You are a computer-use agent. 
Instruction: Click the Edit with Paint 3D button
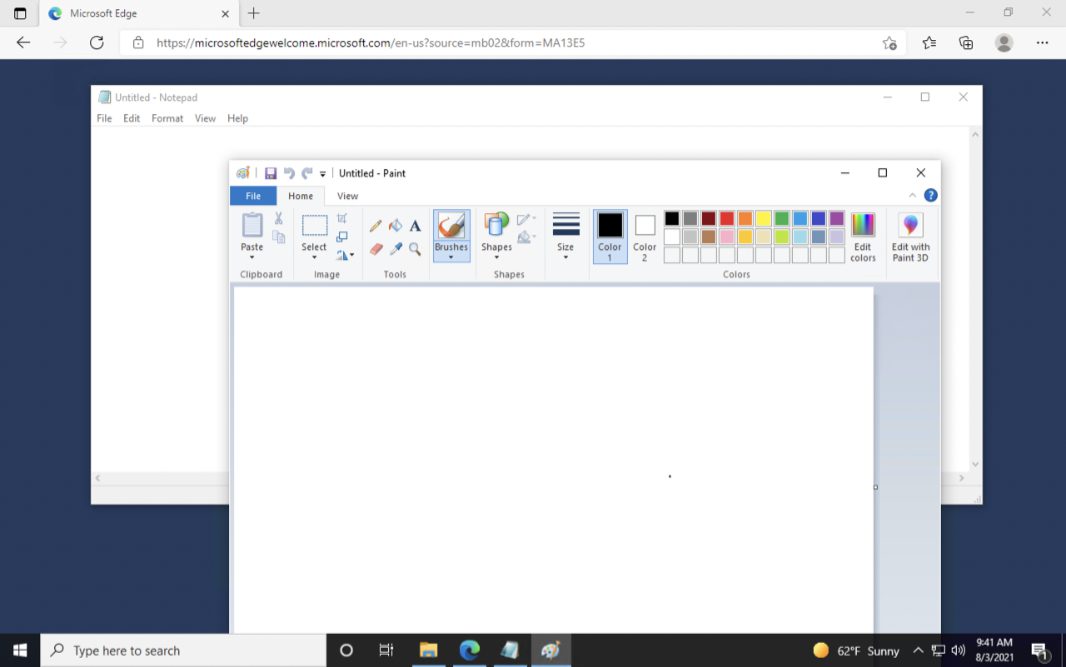(910, 237)
